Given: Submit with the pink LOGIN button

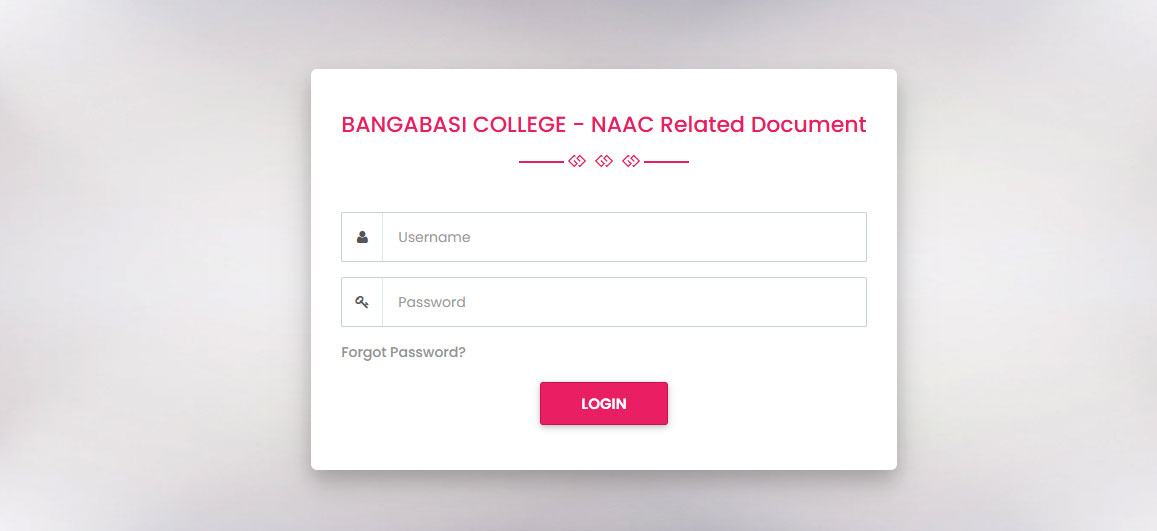Looking at the screenshot, I should click(604, 403).
